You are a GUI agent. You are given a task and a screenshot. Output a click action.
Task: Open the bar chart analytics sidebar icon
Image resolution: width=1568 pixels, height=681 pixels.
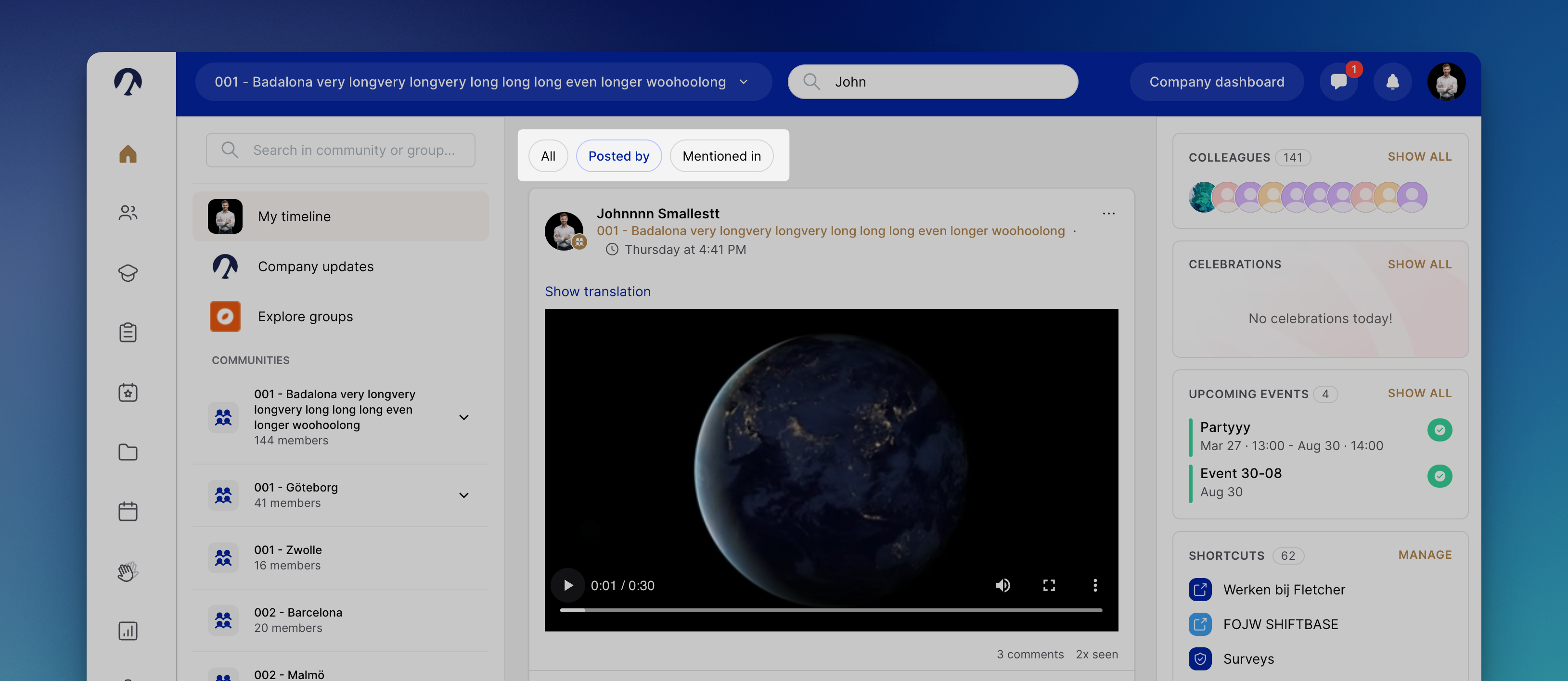(128, 631)
